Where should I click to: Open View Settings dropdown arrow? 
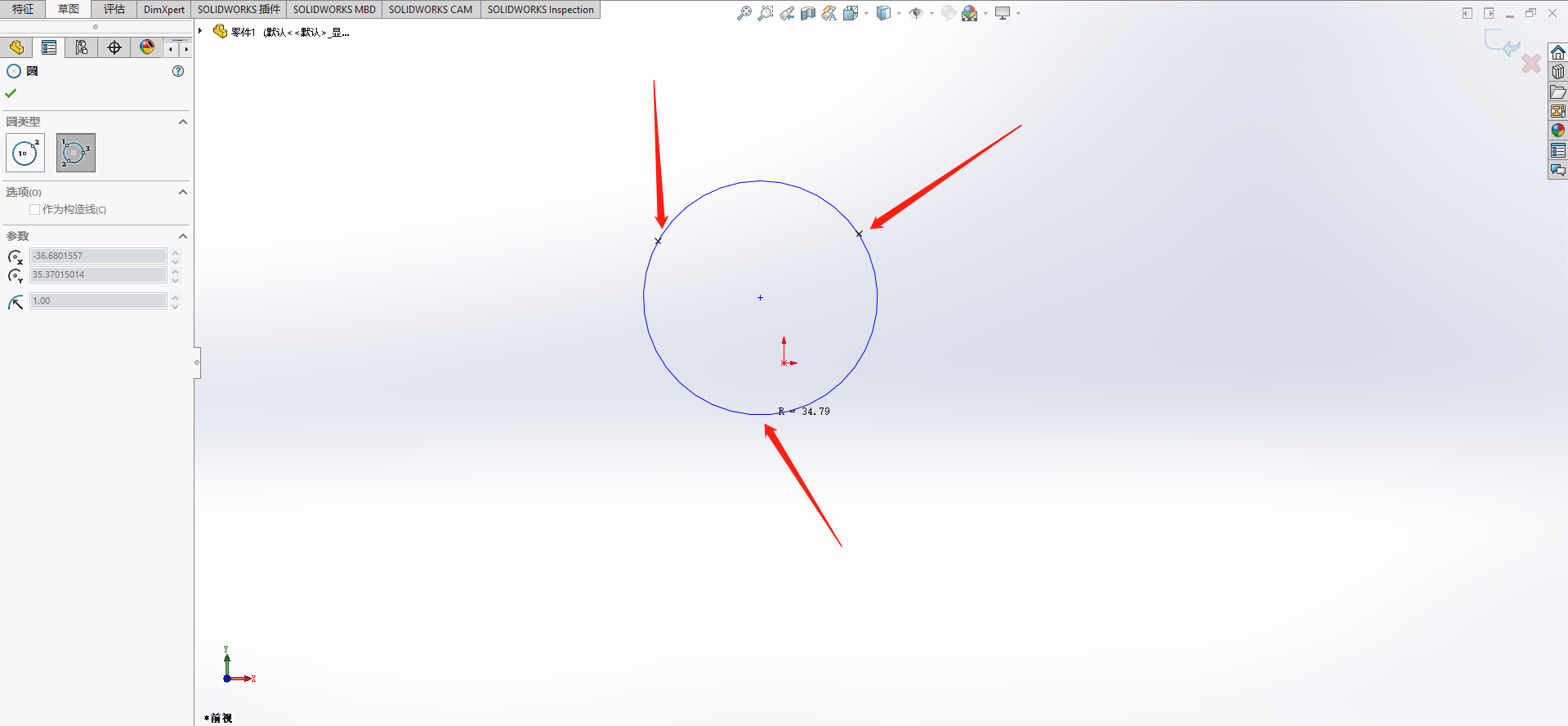tap(1018, 13)
